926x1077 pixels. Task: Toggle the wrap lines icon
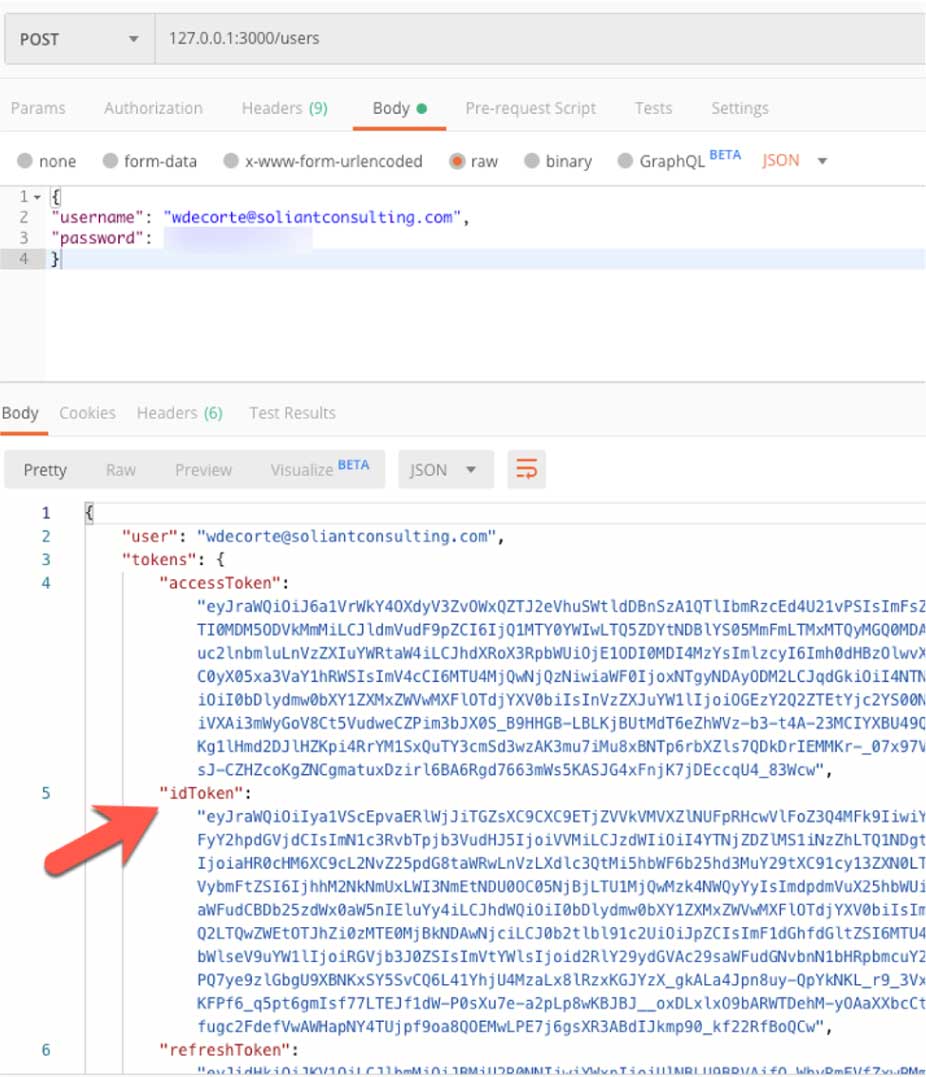coord(527,470)
